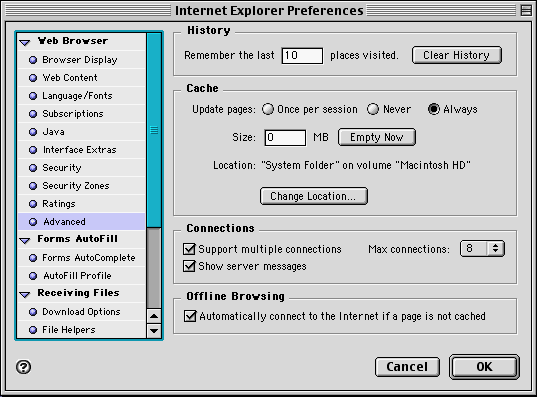The width and height of the screenshot is (537, 397).
Task: Click the Cancel button
Action: click(407, 367)
